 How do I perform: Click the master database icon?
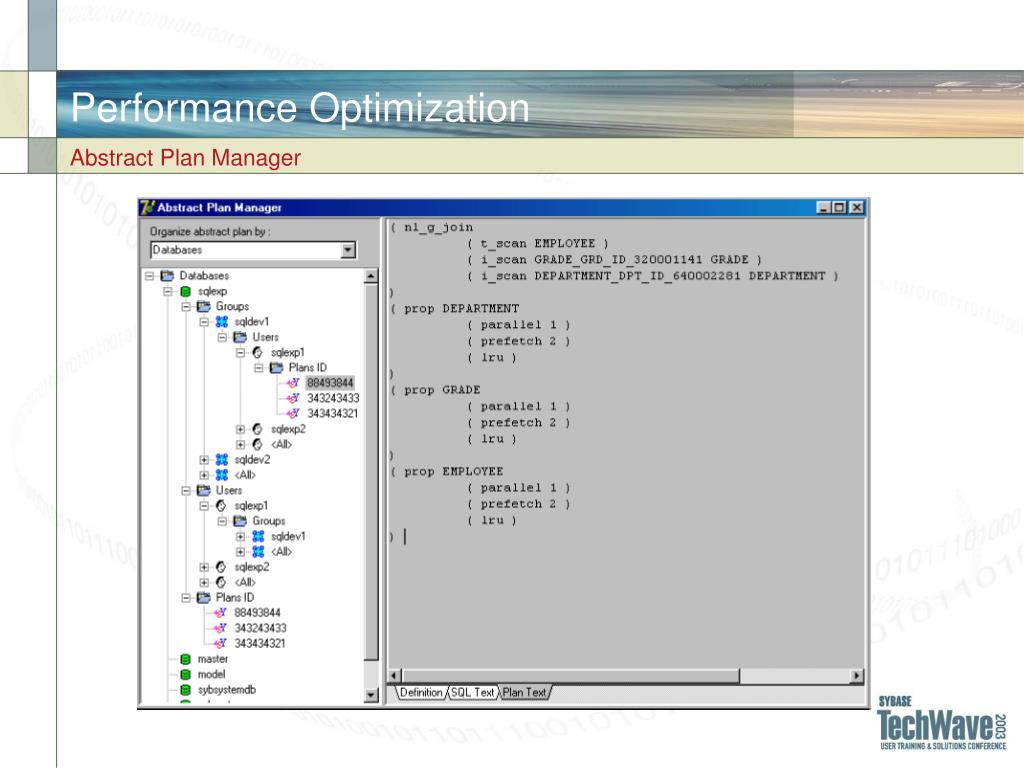pos(185,659)
